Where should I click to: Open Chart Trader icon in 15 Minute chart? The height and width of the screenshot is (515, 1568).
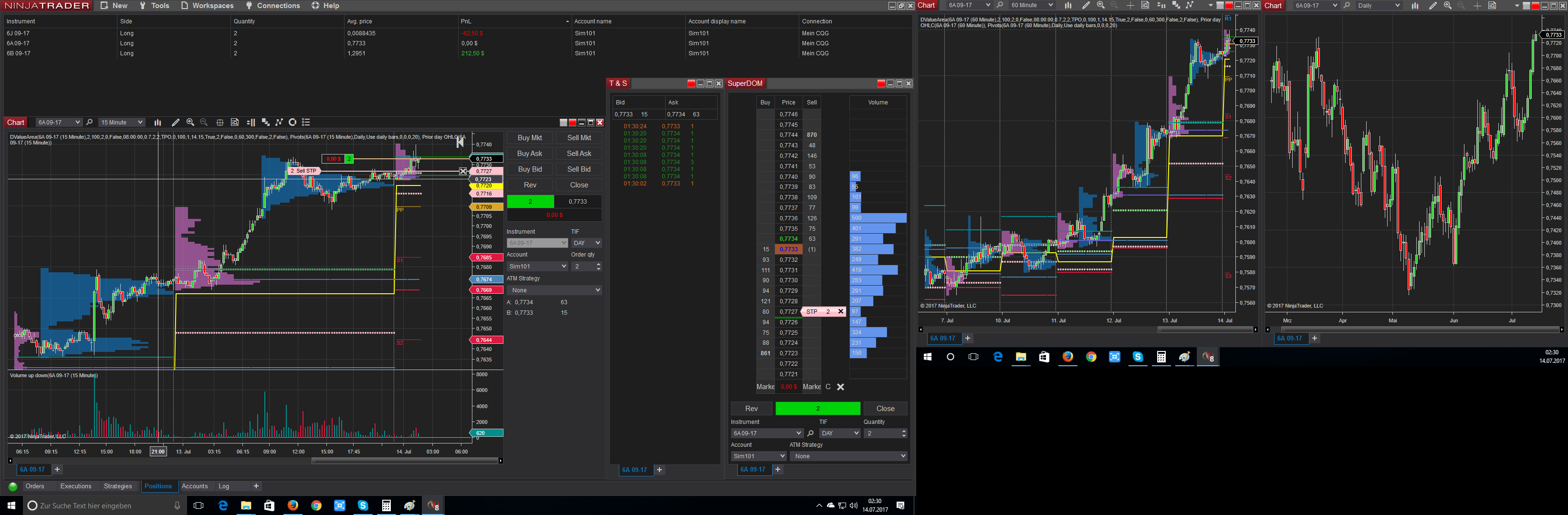point(251,122)
